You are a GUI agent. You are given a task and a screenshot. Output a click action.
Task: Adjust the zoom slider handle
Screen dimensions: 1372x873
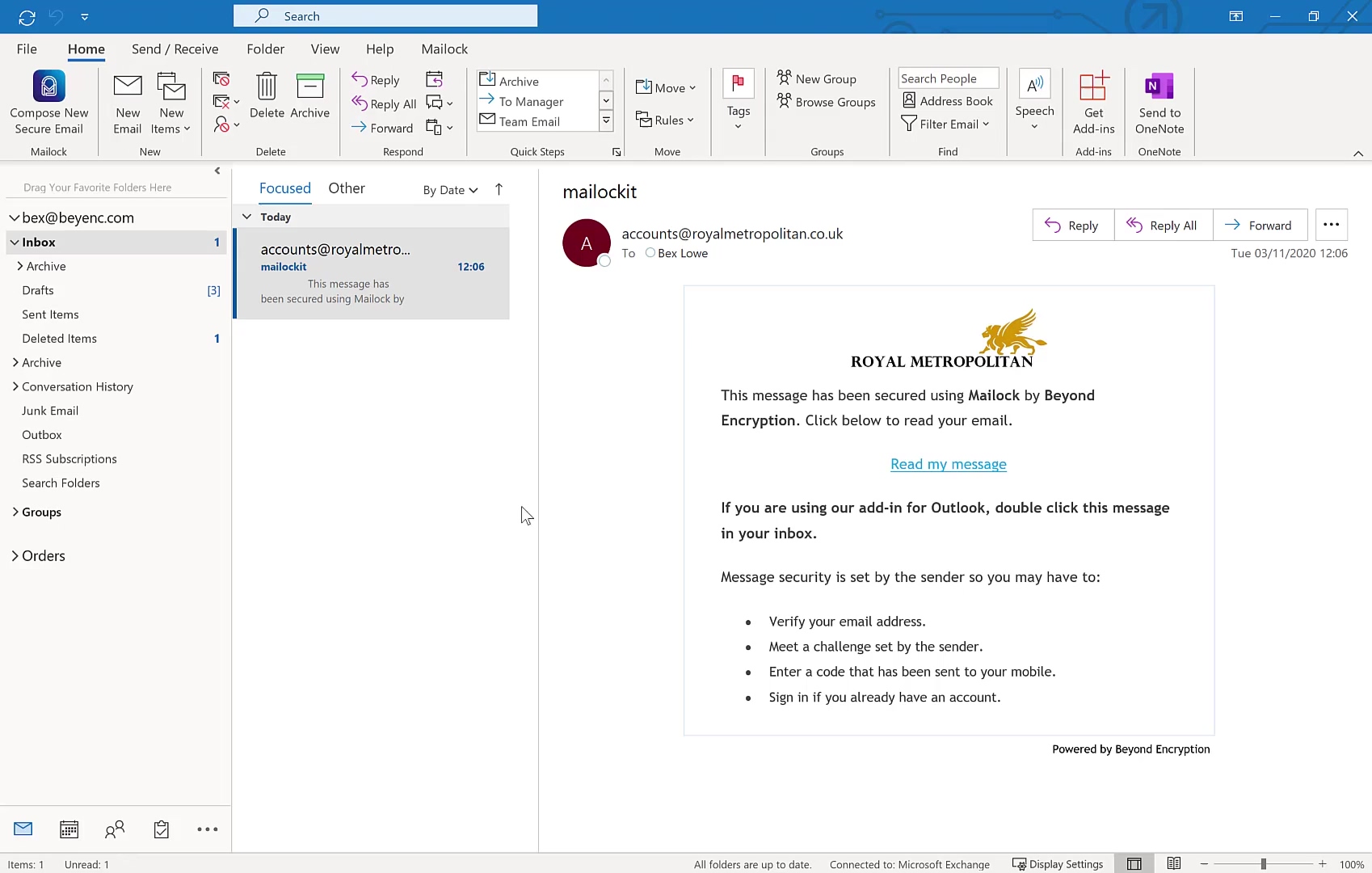click(x=1263, y=864)
